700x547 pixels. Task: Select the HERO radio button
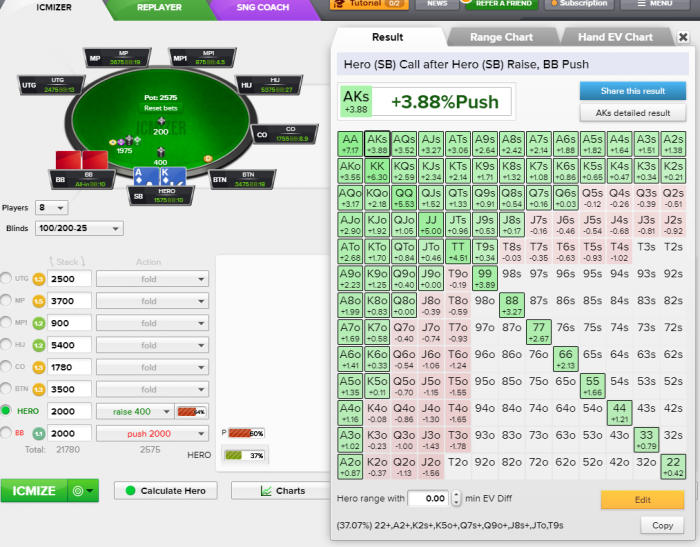(6, 410)
